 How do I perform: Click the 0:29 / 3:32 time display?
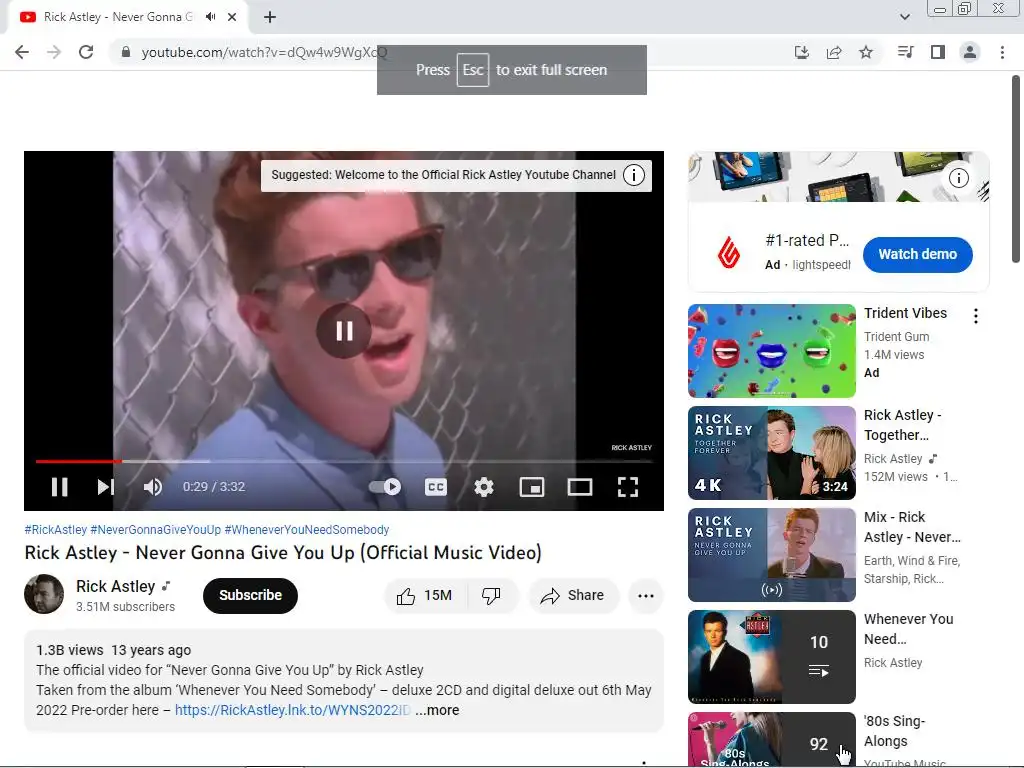point(214,487)
